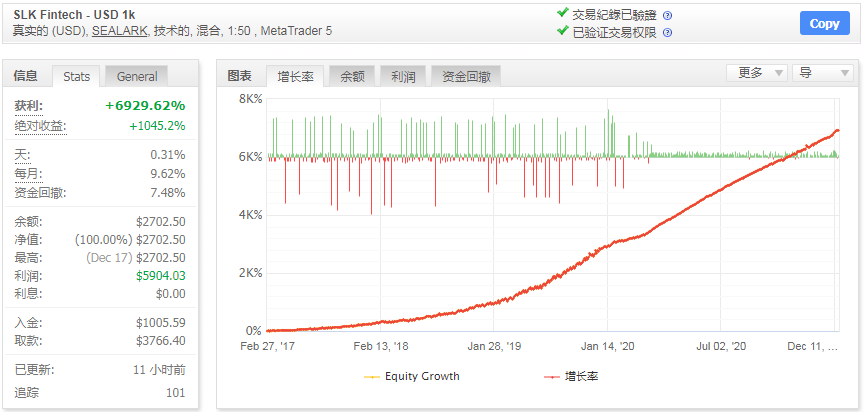
Task: Select the 增长率 chart tab
Action: click(x=295, y=77)
